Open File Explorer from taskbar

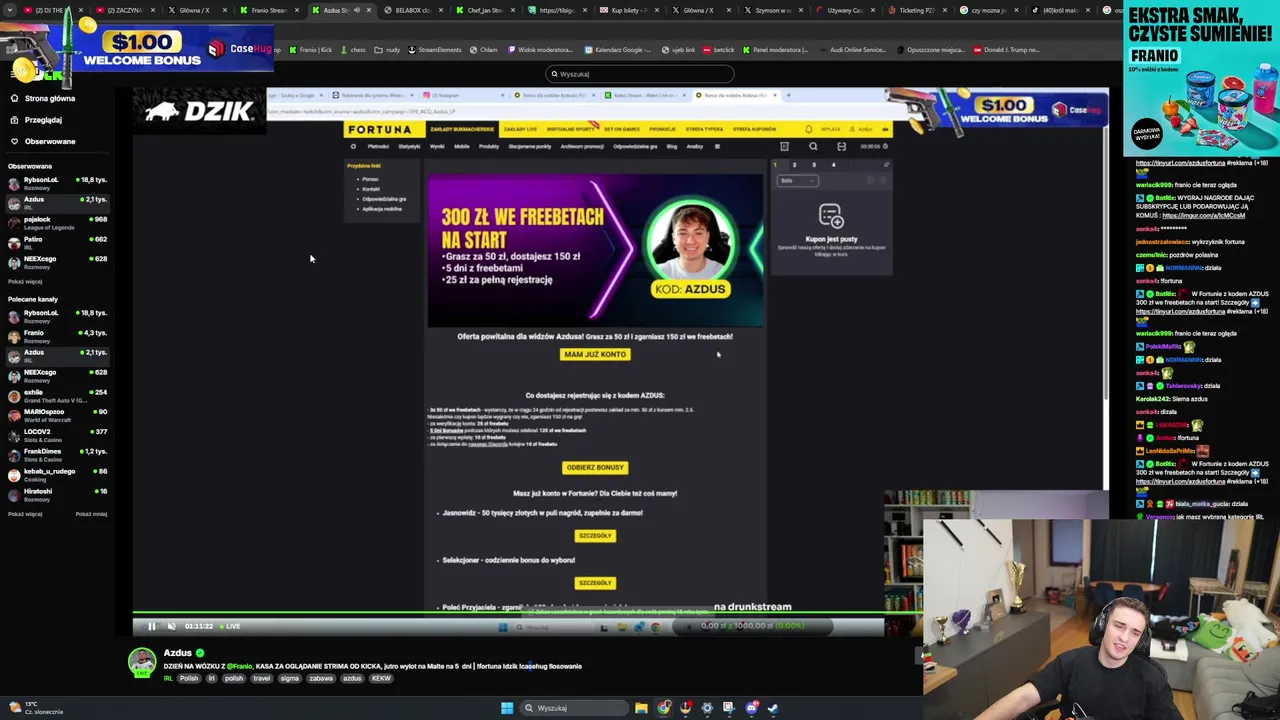pyautogui.click(x=641, y=708)
